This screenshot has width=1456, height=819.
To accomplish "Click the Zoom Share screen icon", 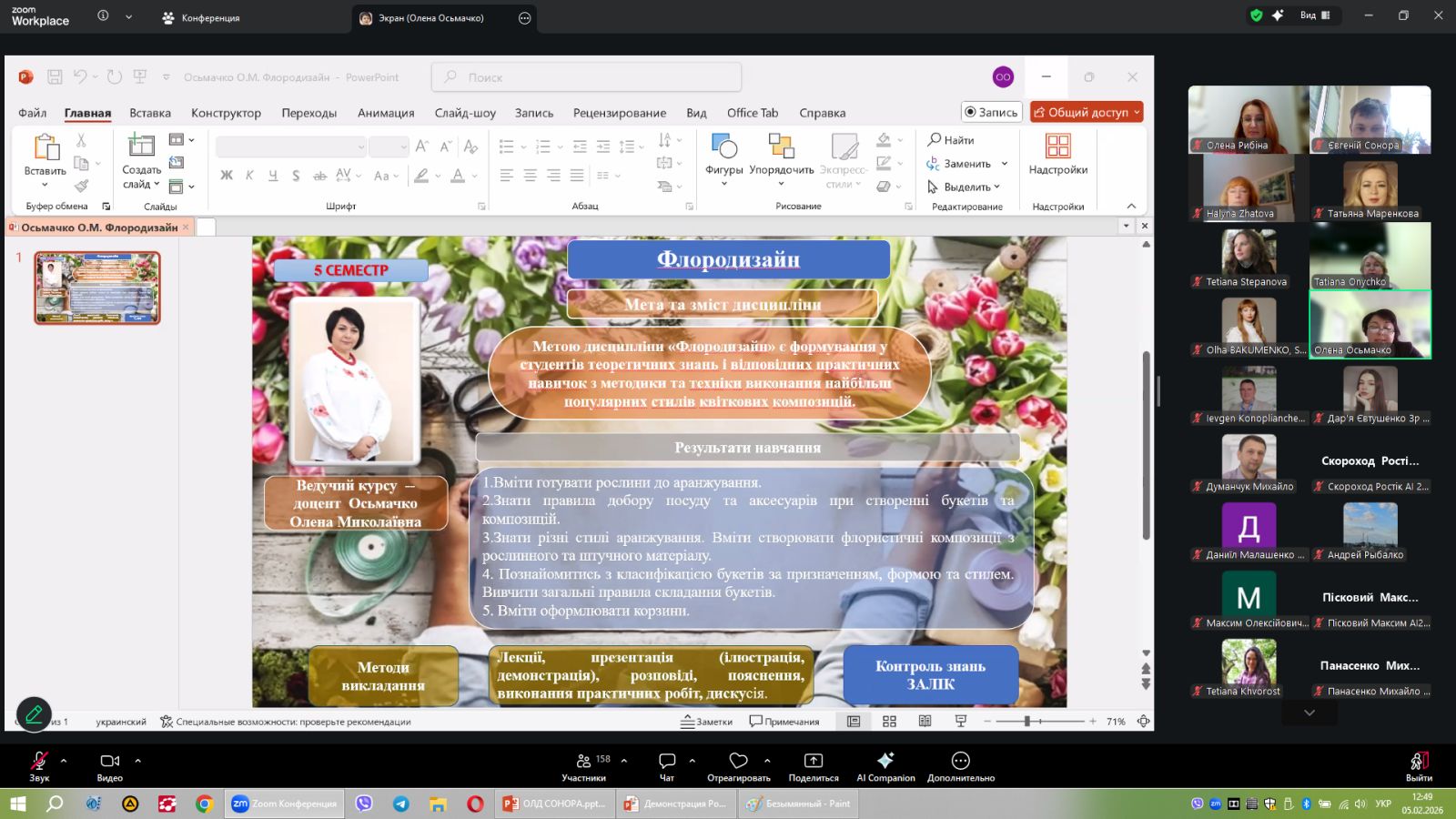I will click(813, 762).
